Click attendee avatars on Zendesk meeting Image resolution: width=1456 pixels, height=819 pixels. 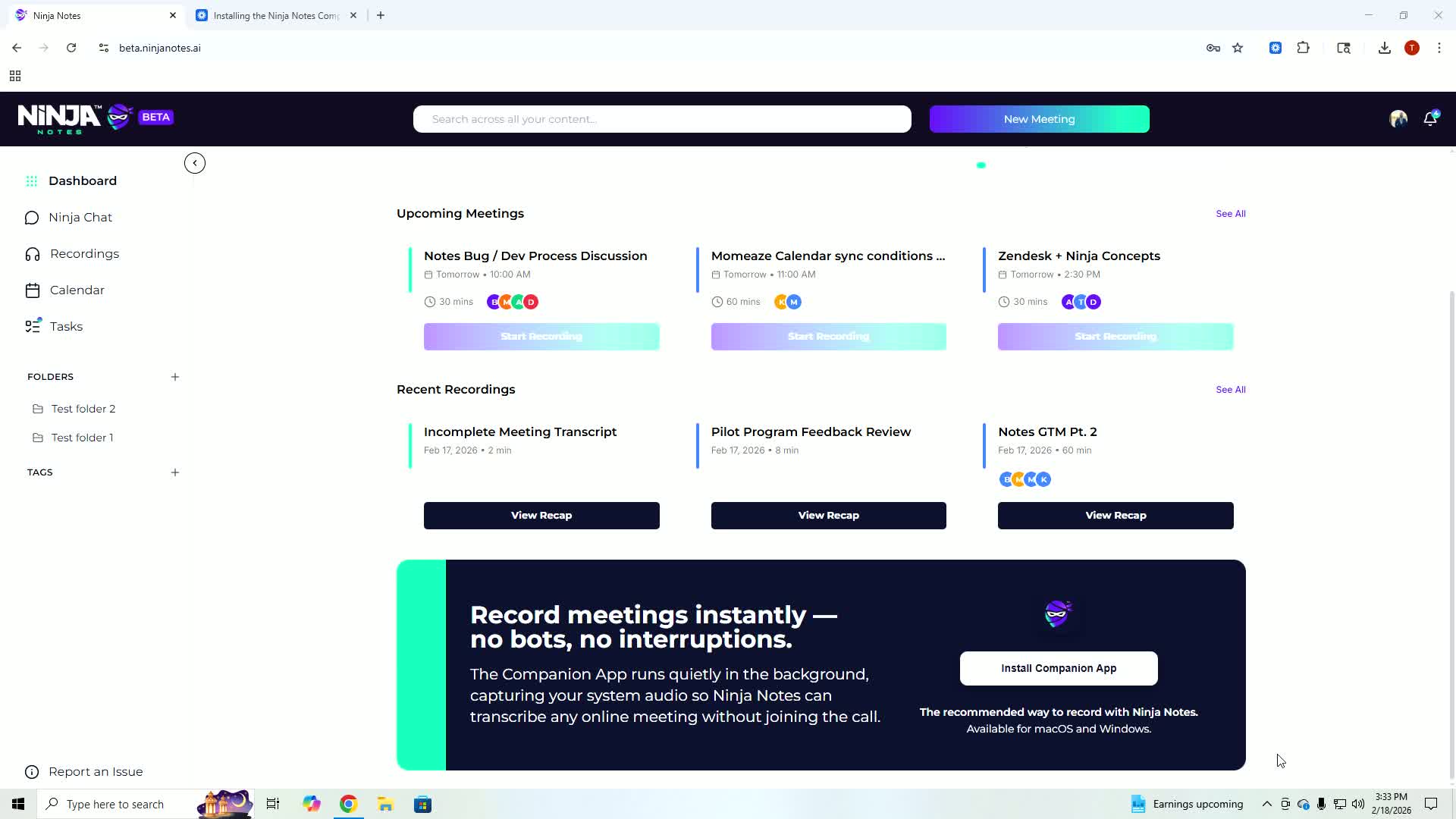pos(1081,302)
